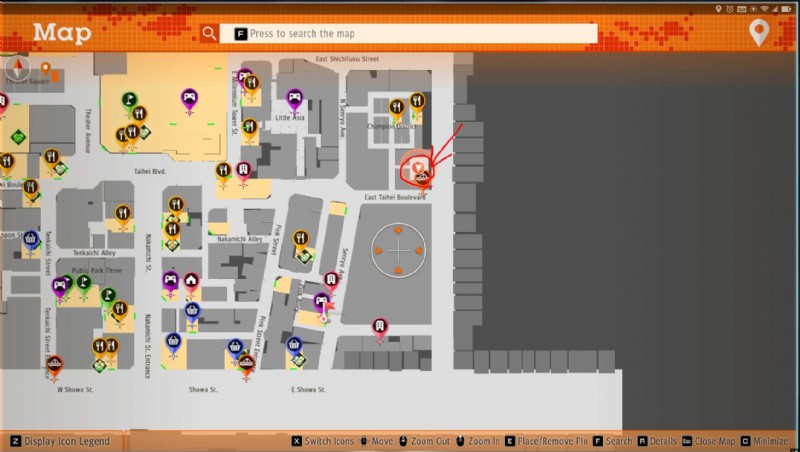The image size is (800, 452).
Task: Click Place/Remove Pin option
Action: pyautogui.click(x=546, y=441)
